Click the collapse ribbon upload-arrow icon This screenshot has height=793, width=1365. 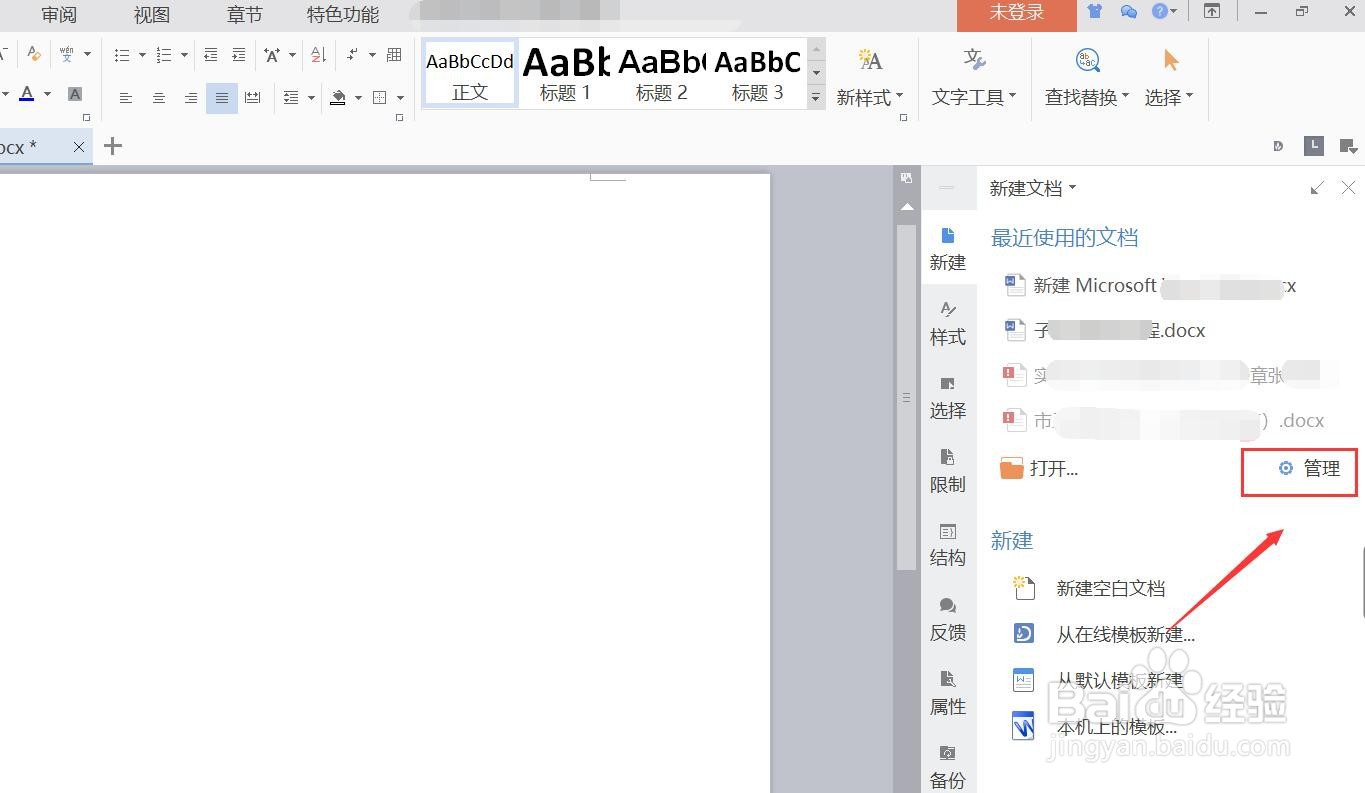(1211, 12)
